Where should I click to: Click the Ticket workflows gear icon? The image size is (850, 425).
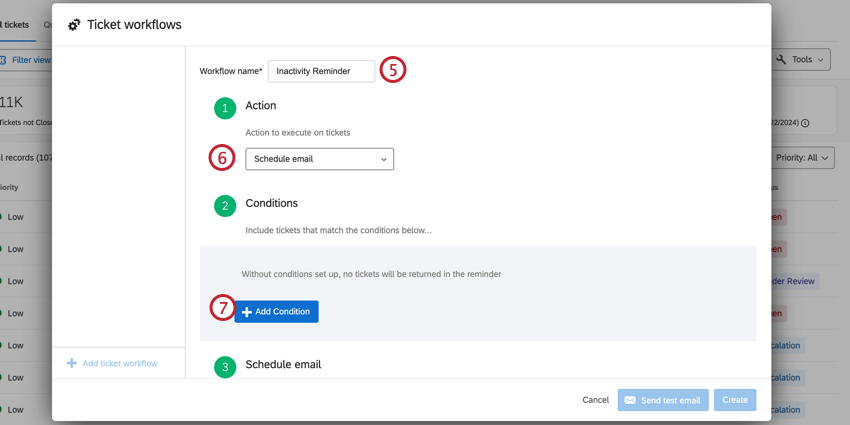click(x=74, y=25)
